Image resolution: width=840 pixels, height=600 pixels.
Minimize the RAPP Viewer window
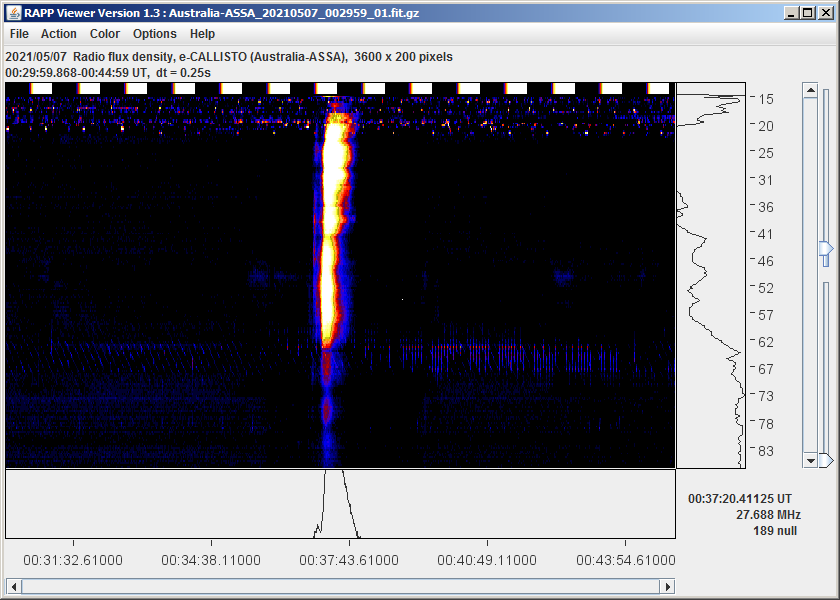click(x=791, y=13)
